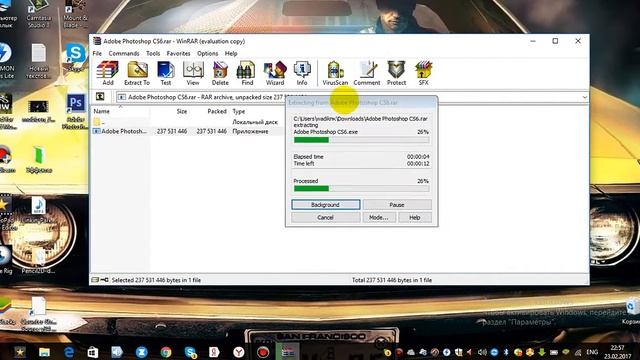Pause the extraction
The height and width of the screenshot is (360, 640).
397,204
